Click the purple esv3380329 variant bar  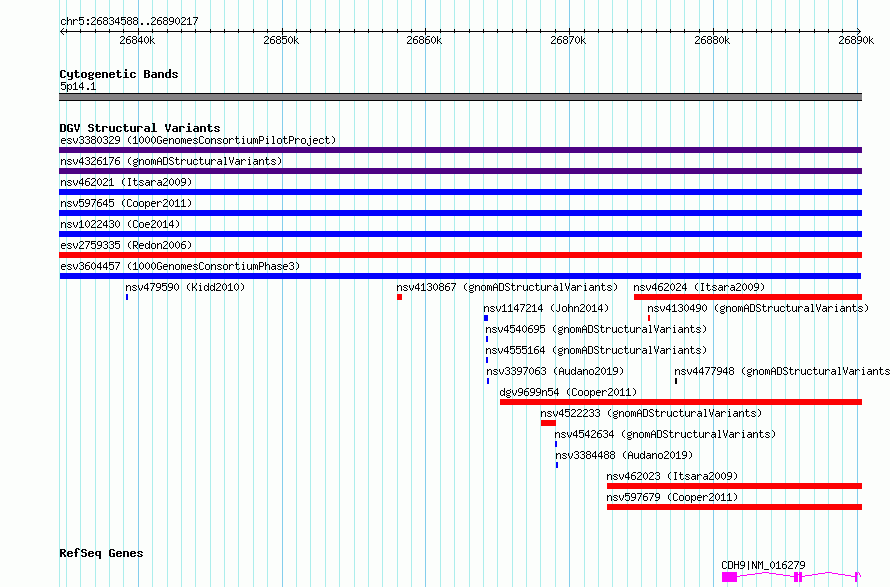tap(460, 150)
